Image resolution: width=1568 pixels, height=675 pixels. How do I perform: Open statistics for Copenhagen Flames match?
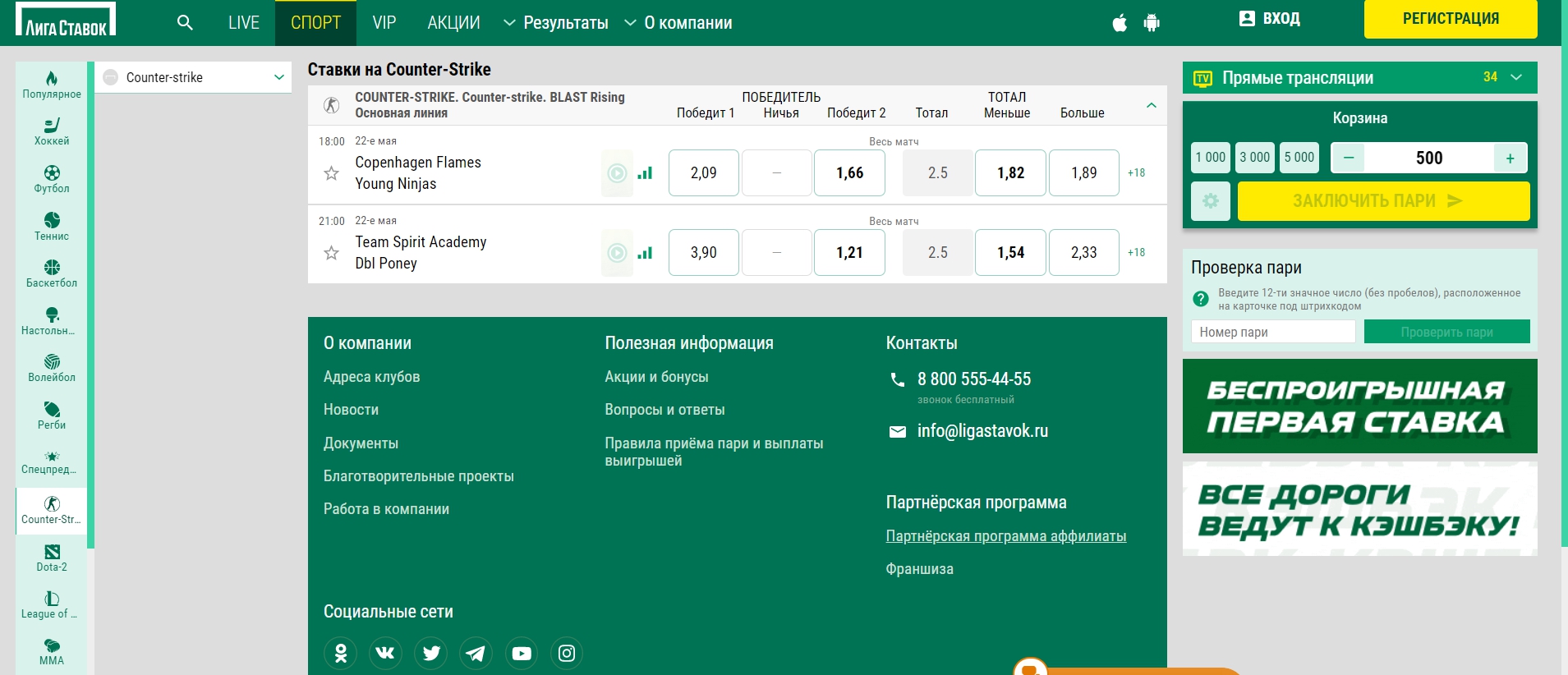[645, 173]
